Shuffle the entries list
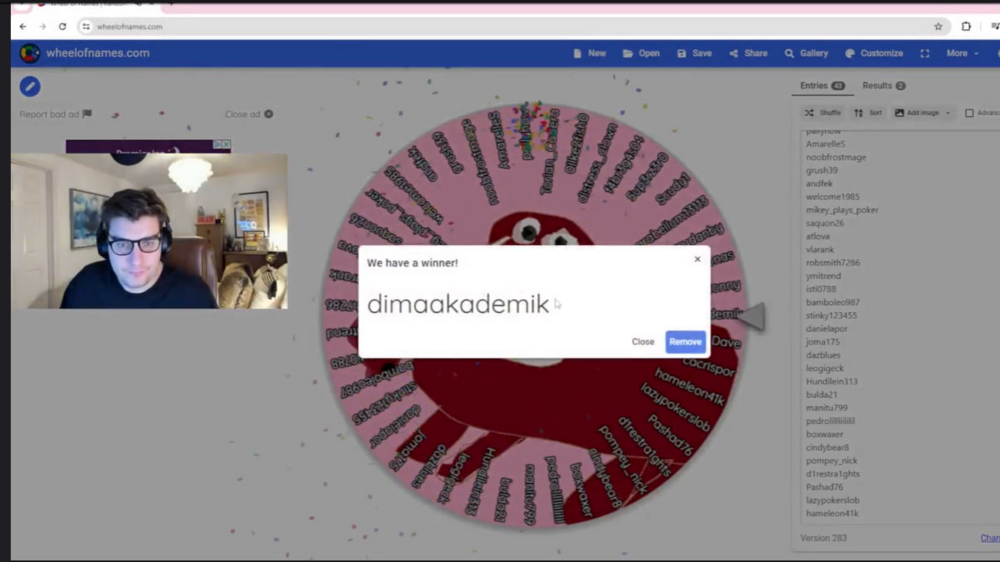The height and width of the screenshot is (562, 1000). 823,113
